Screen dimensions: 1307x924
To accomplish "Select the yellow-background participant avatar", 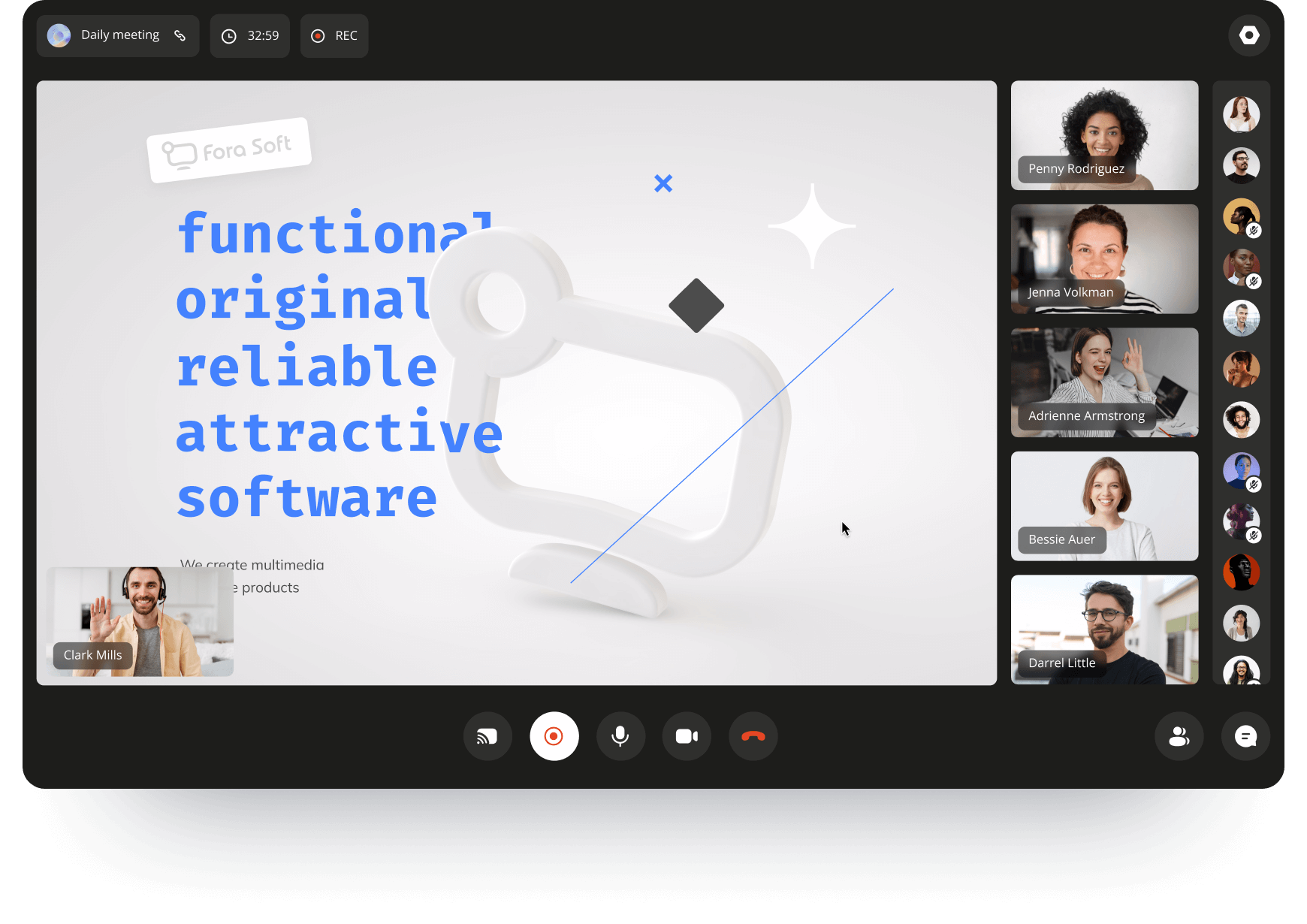I will [1241, 217].
